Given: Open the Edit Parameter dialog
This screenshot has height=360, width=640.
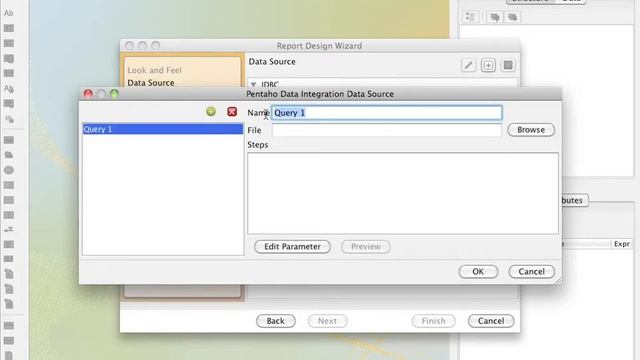Looking at the screenshot, I should coord(292,247).
